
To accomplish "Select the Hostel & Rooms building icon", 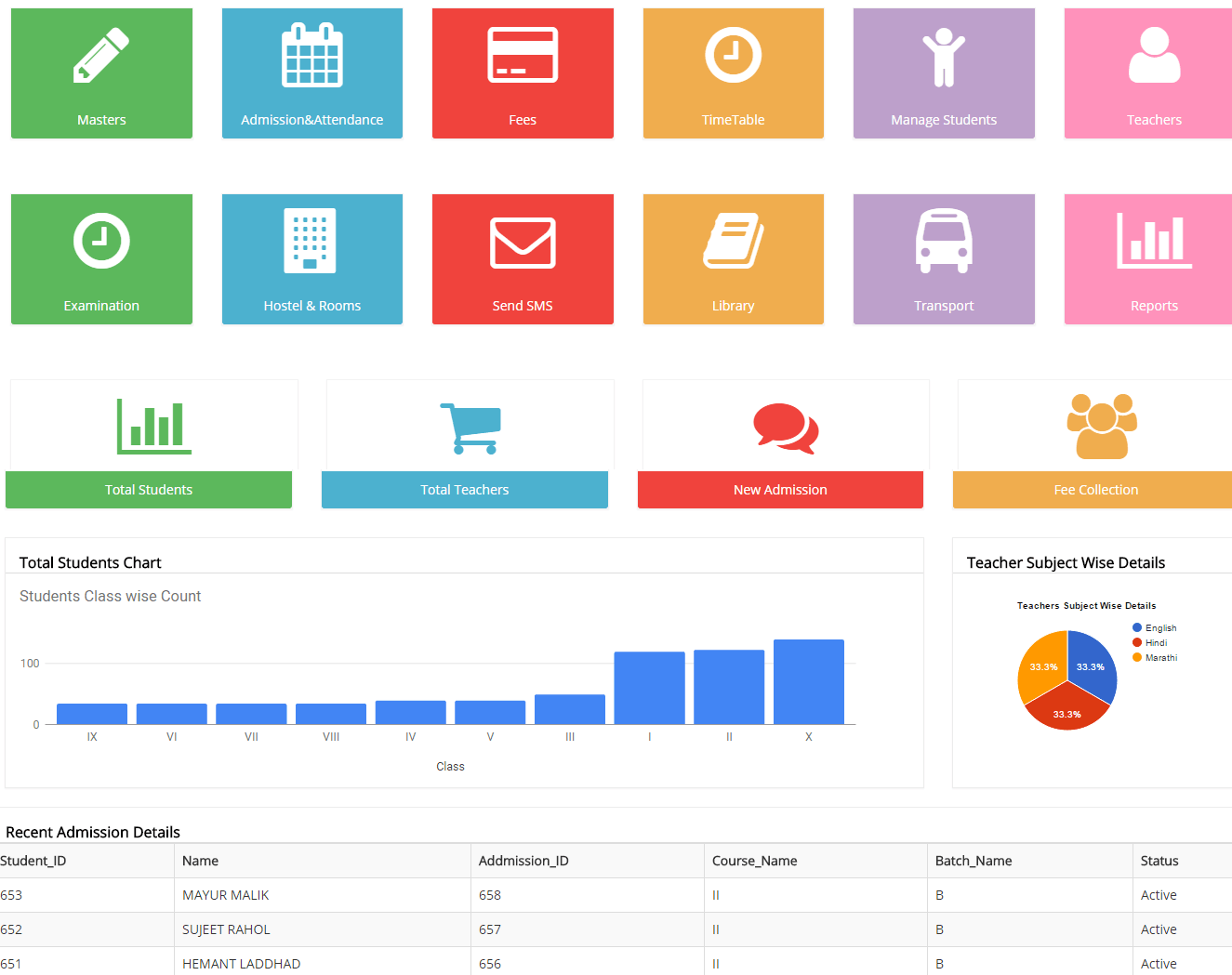I will point(311,241).
